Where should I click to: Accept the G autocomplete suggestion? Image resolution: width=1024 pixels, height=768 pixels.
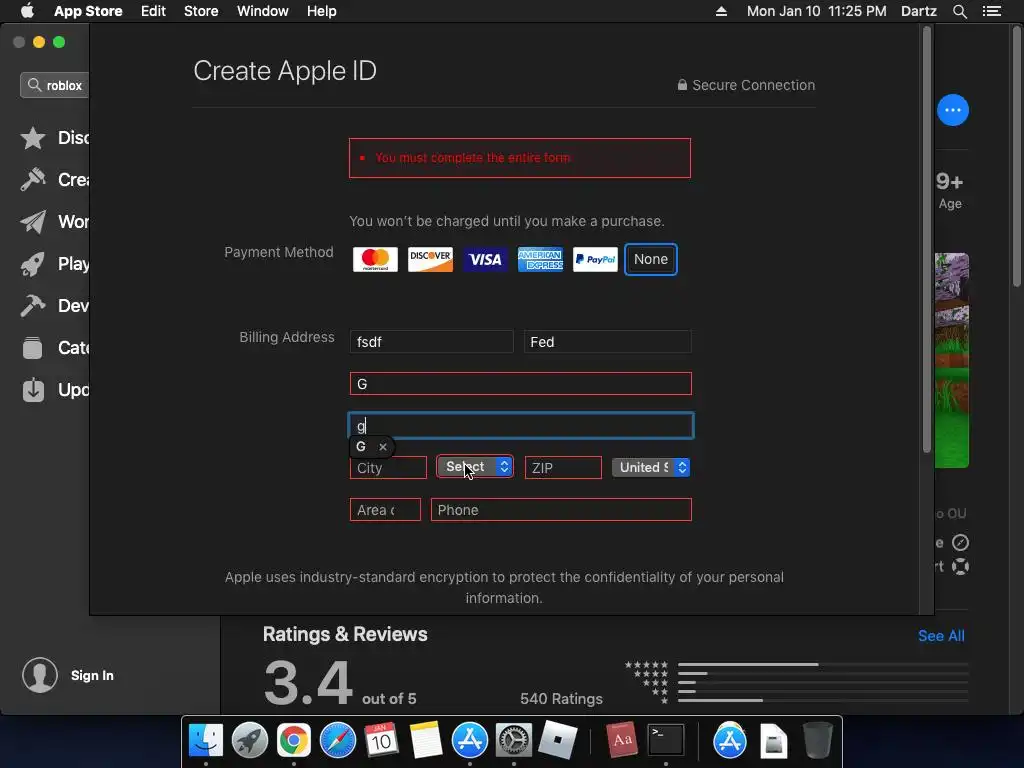[x=360, y=447]
